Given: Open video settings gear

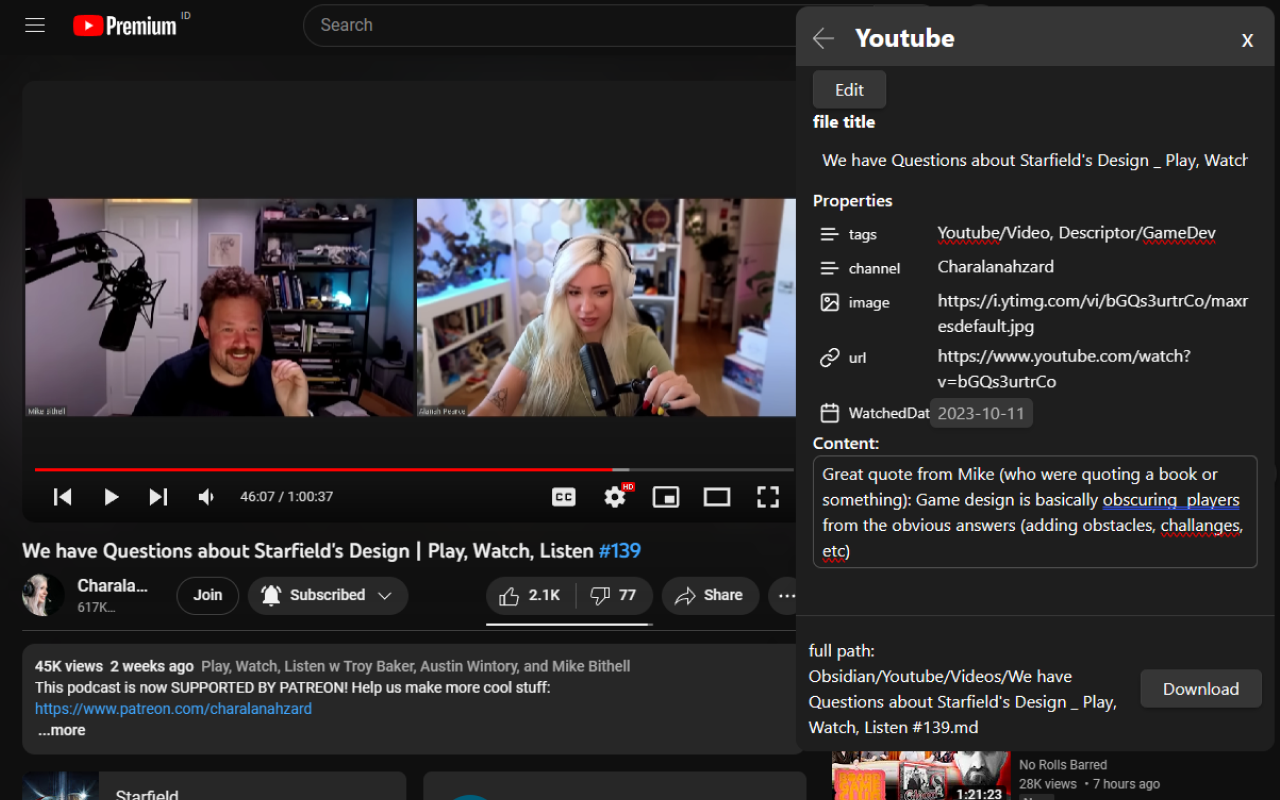Looking at the screenshot, I should pyautogui.click(x=615, y=497).
